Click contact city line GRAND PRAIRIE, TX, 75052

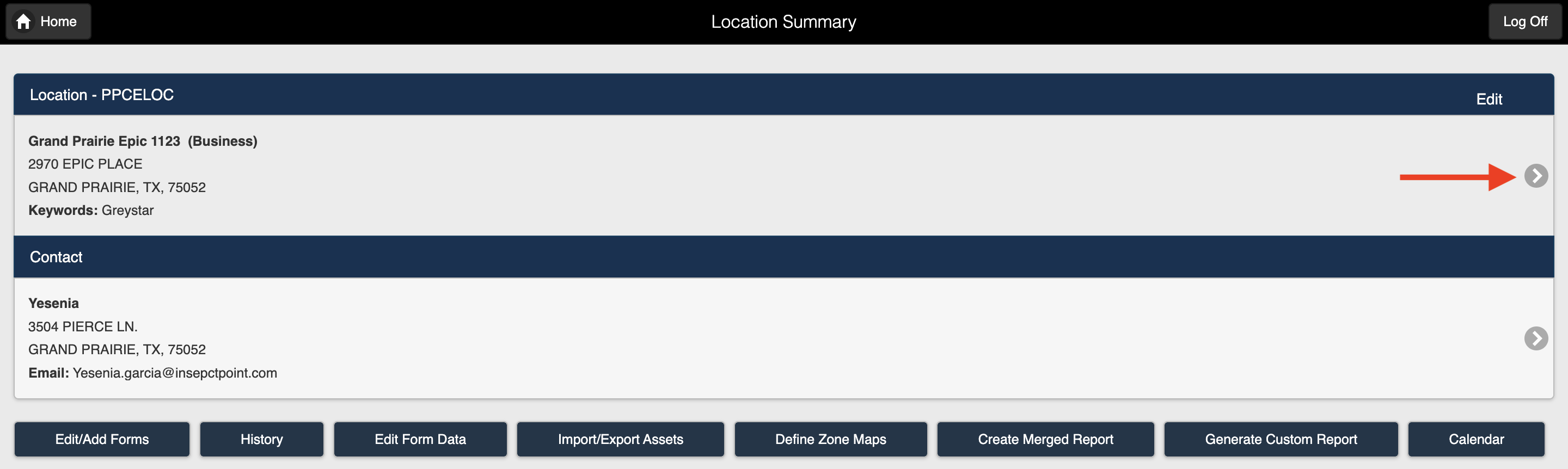pyautogui.click(x=117, y=350)
